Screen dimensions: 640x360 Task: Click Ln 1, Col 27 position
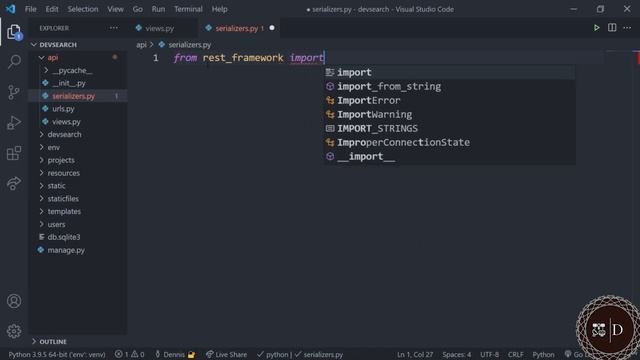(x=415, y=354)
